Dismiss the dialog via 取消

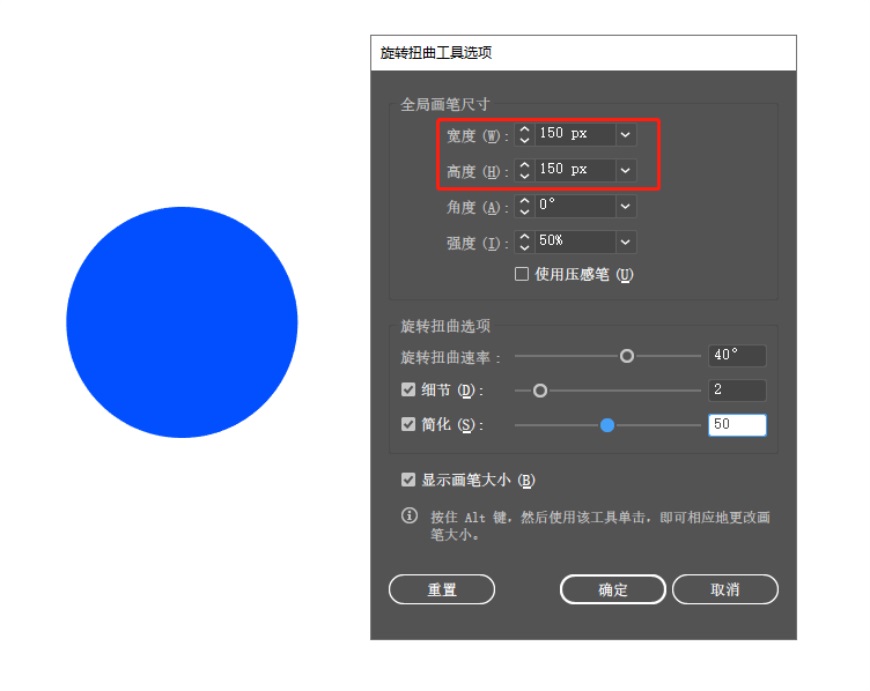(724, 590)
